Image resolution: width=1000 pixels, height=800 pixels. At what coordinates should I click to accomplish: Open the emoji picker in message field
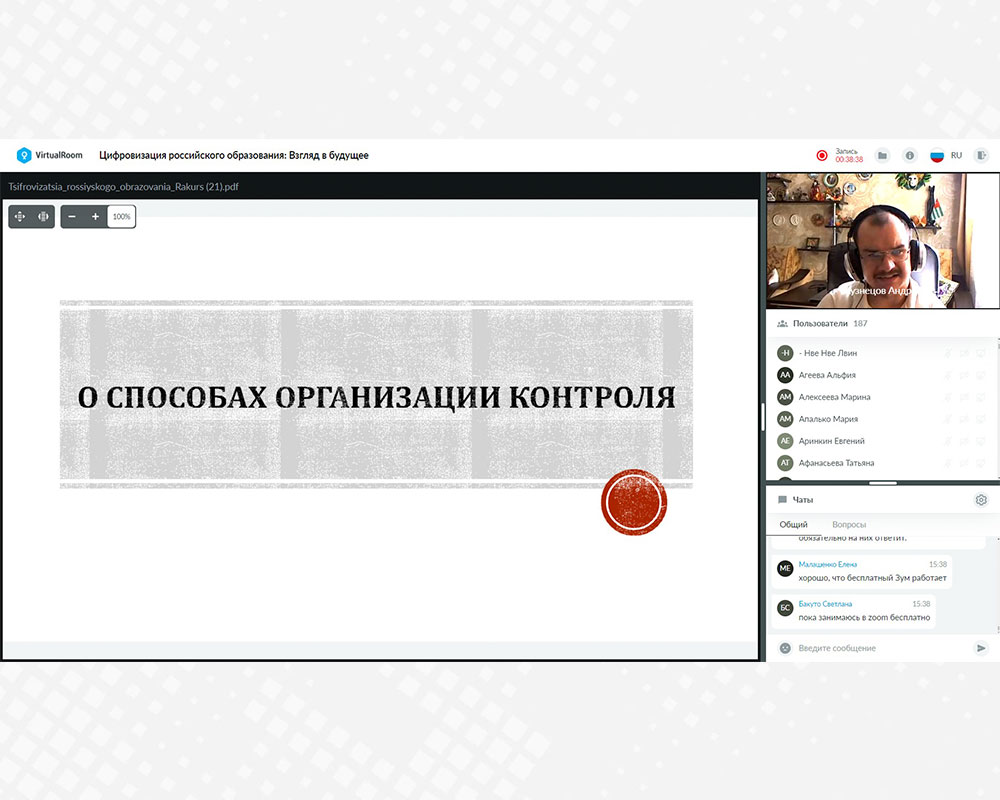tap(785, 648)
